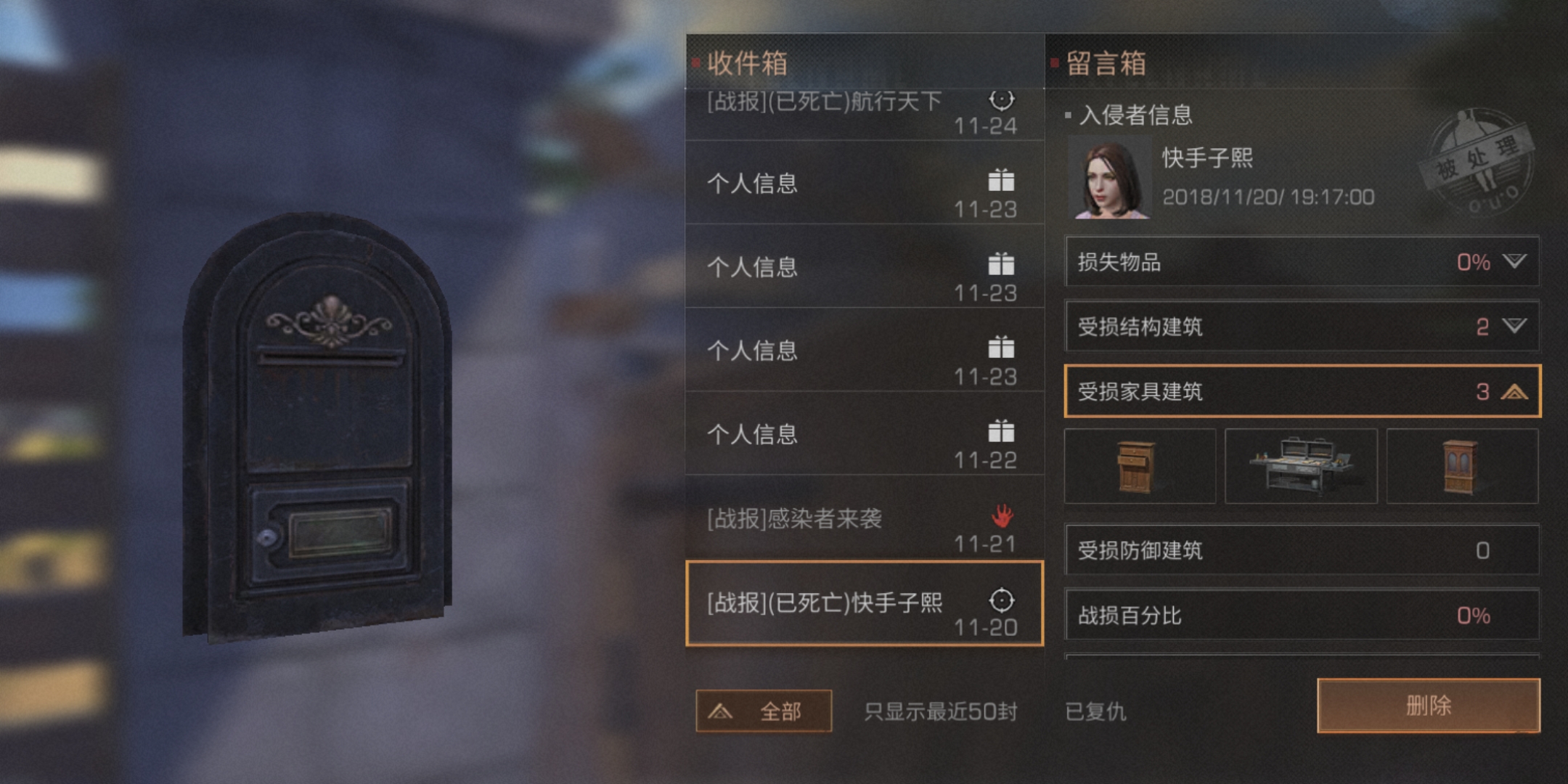Viewport: 1568px width, 784px height.
Task: Click the damaged wooden cabinet thumbnail
Action: 1462,466
